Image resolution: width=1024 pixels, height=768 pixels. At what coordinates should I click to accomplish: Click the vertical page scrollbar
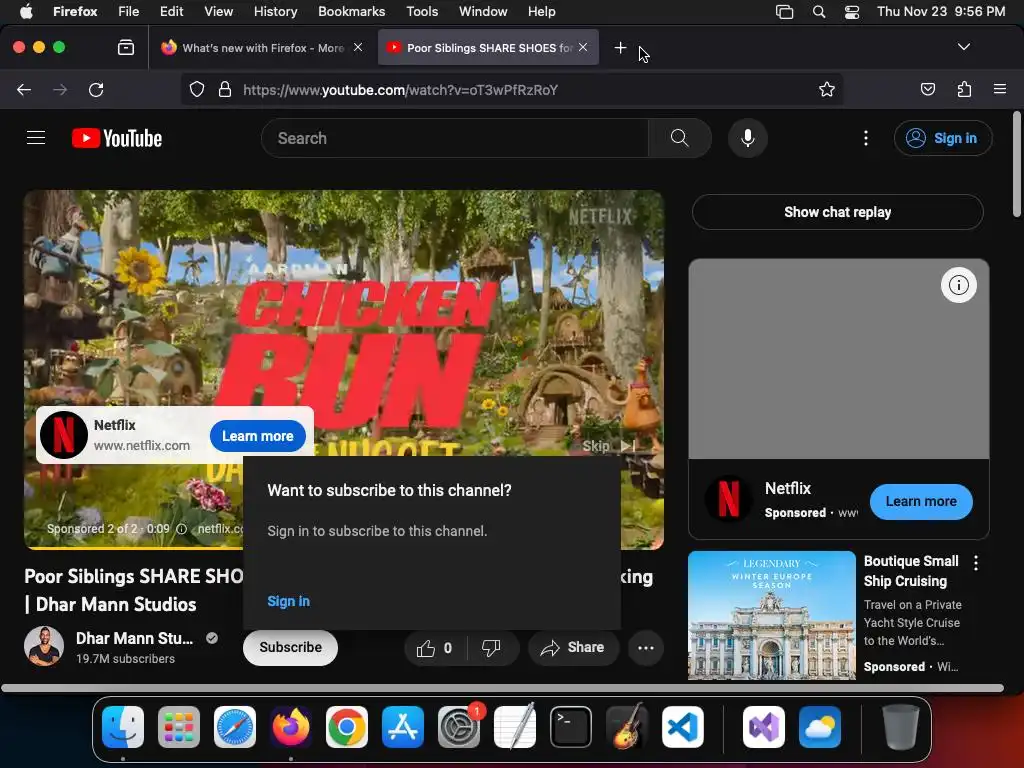(1017, 165)
